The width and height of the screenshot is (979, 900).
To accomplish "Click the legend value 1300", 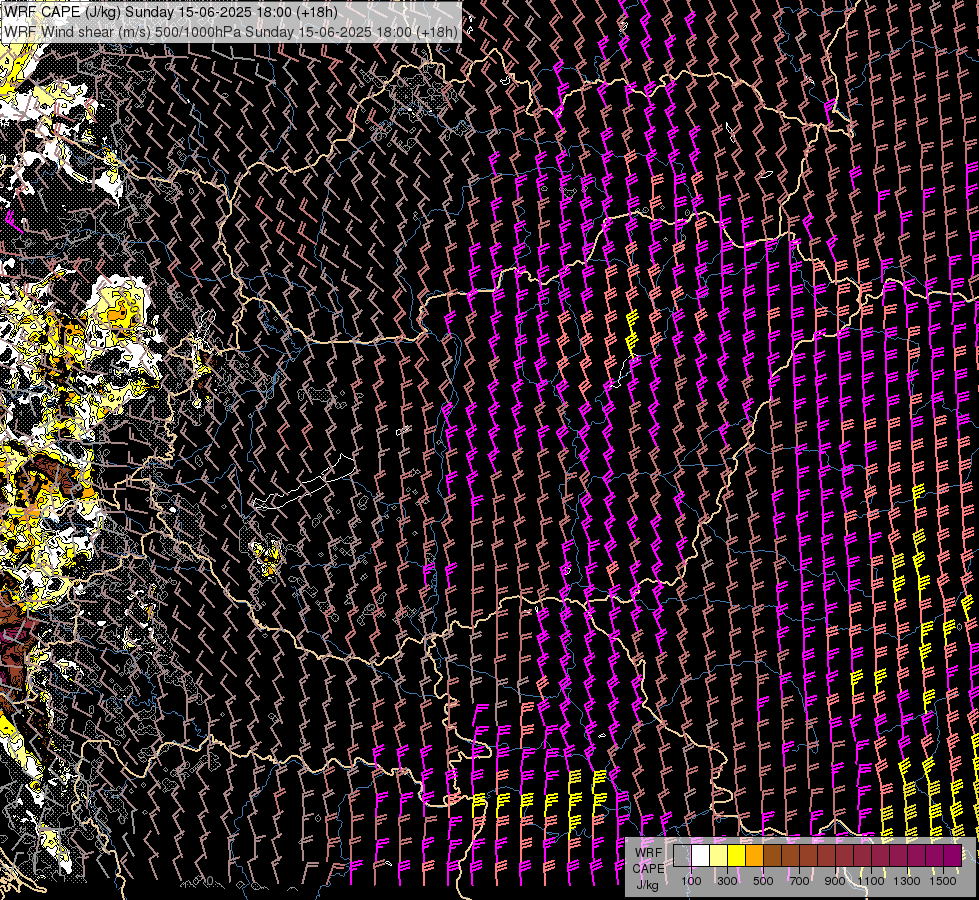I will [907, 881].
